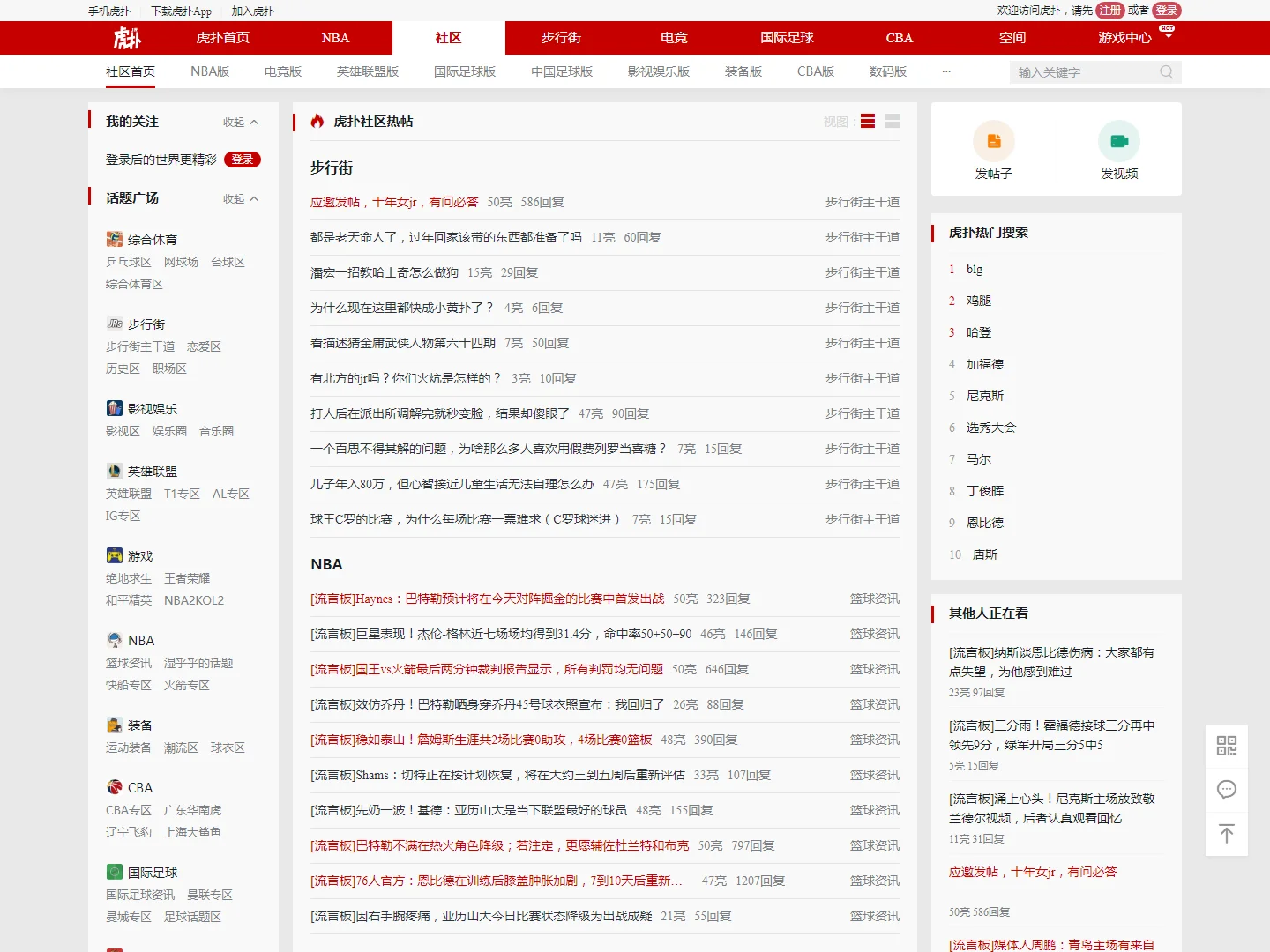Click the 国际足球 category icon
Screen dimensions: 1270x952
115,872
